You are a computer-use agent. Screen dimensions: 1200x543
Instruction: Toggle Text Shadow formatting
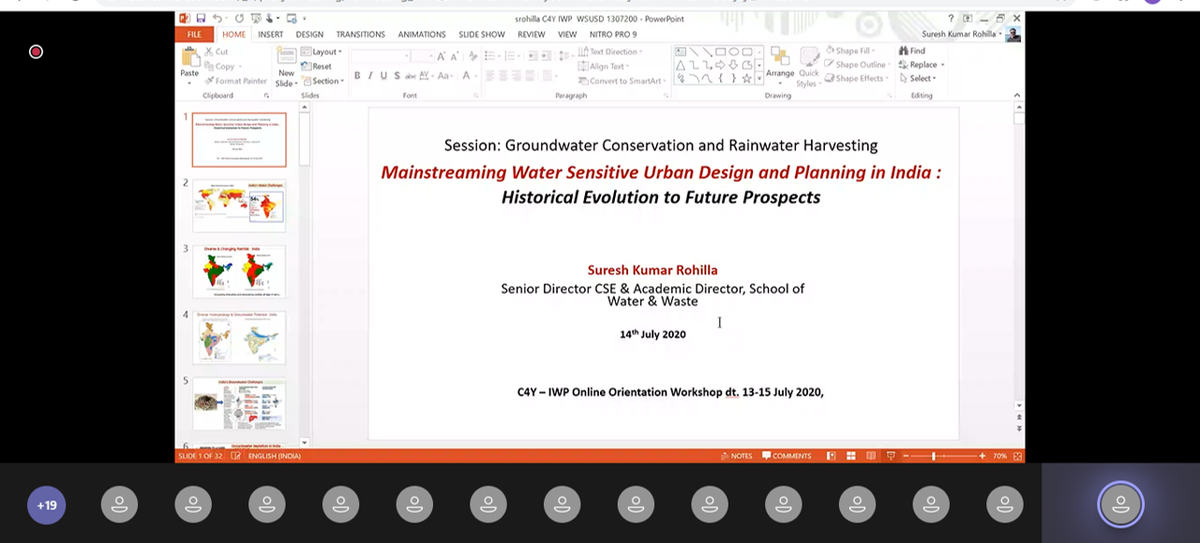click(x=396, y=76)
